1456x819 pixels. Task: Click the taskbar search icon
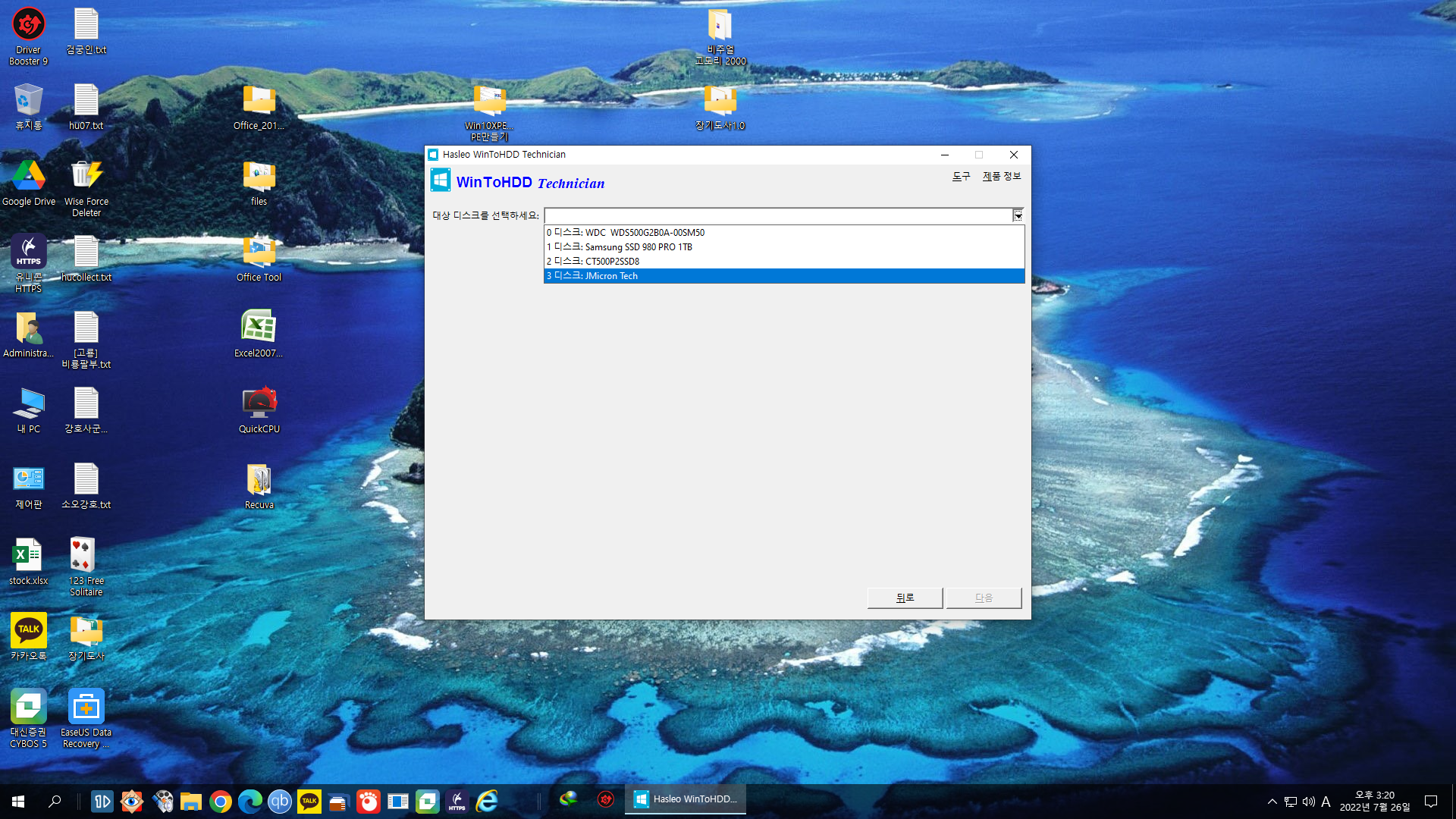(55, 801)
